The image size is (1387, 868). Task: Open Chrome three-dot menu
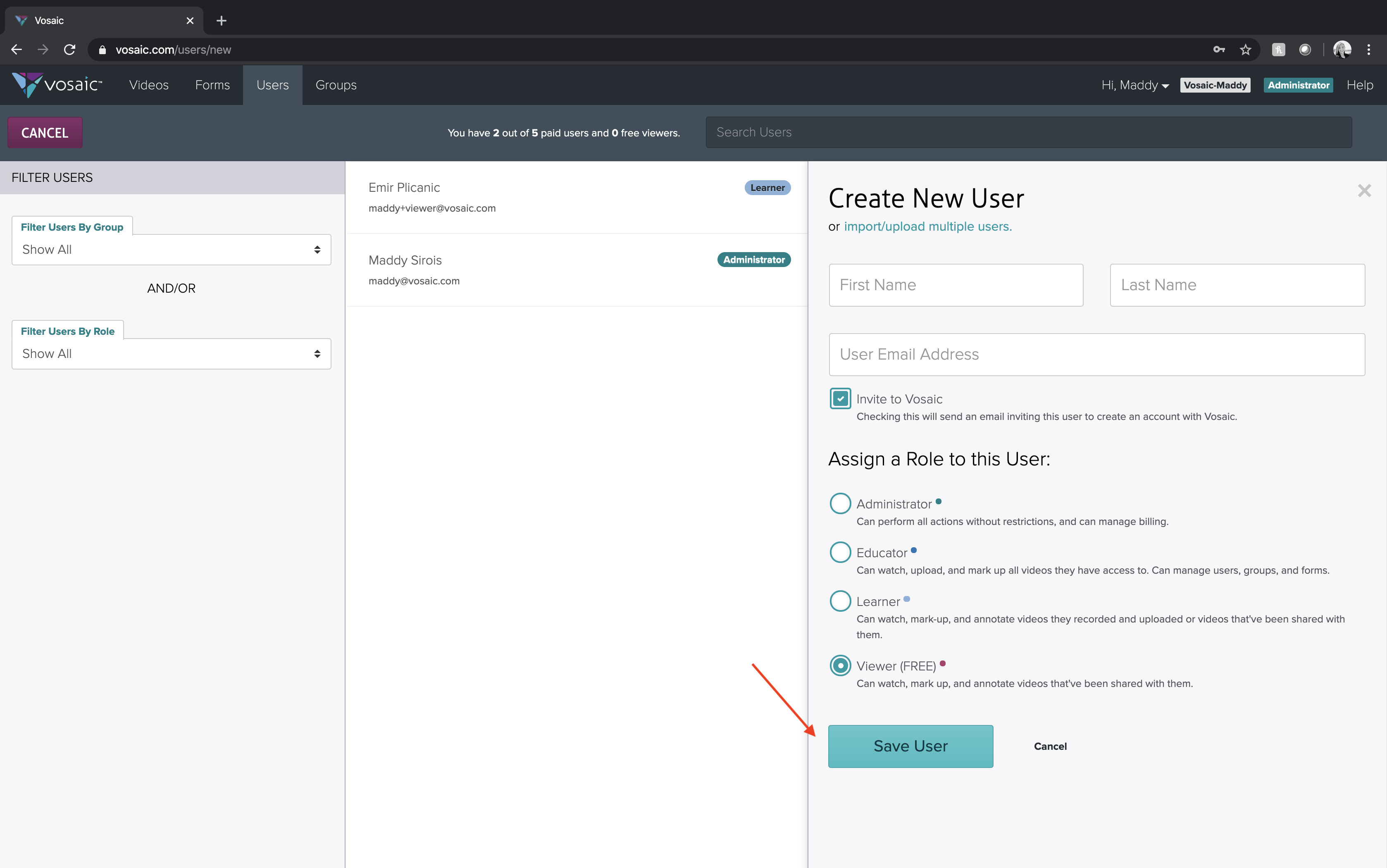pos(1369,50)
